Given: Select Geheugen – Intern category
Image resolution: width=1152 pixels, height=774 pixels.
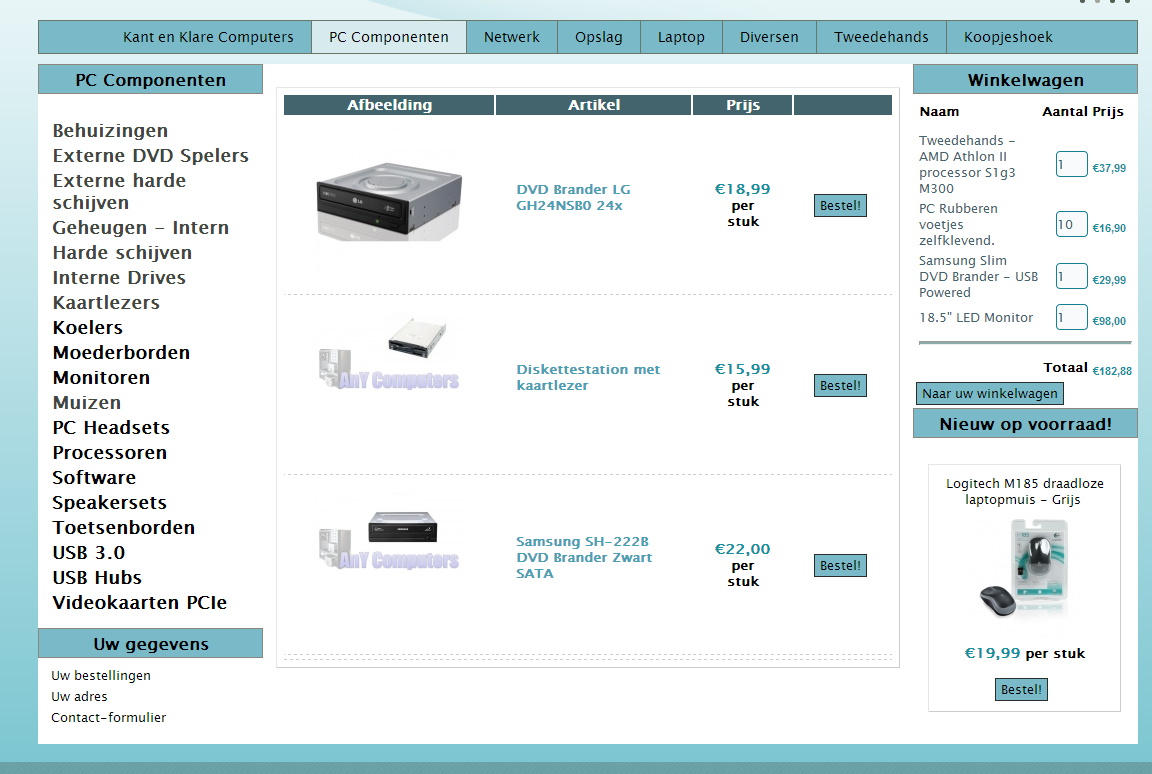Looking at the screenshot, I should tap(140, 228).
